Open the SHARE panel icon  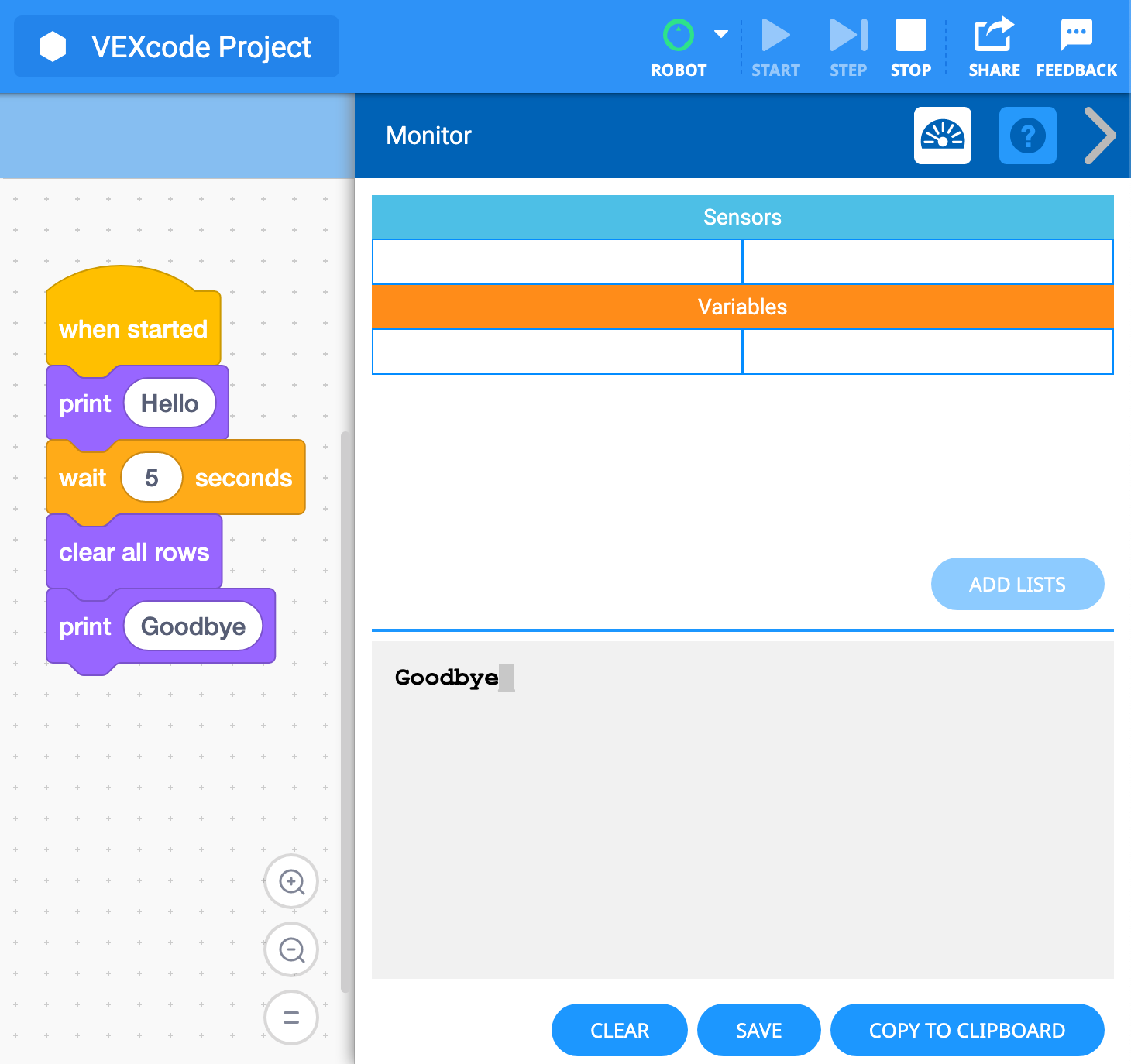[994, 34]
